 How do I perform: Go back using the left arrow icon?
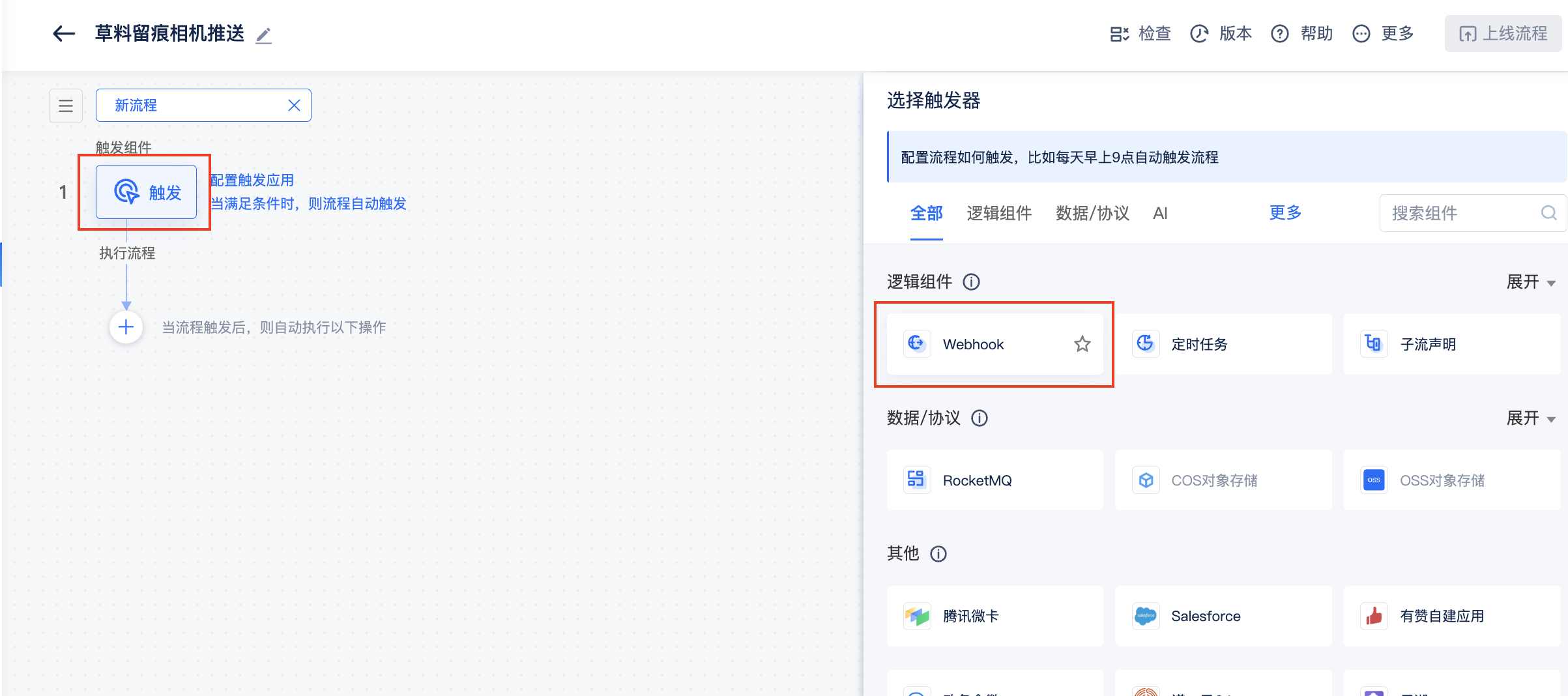(x=64, y=33)
